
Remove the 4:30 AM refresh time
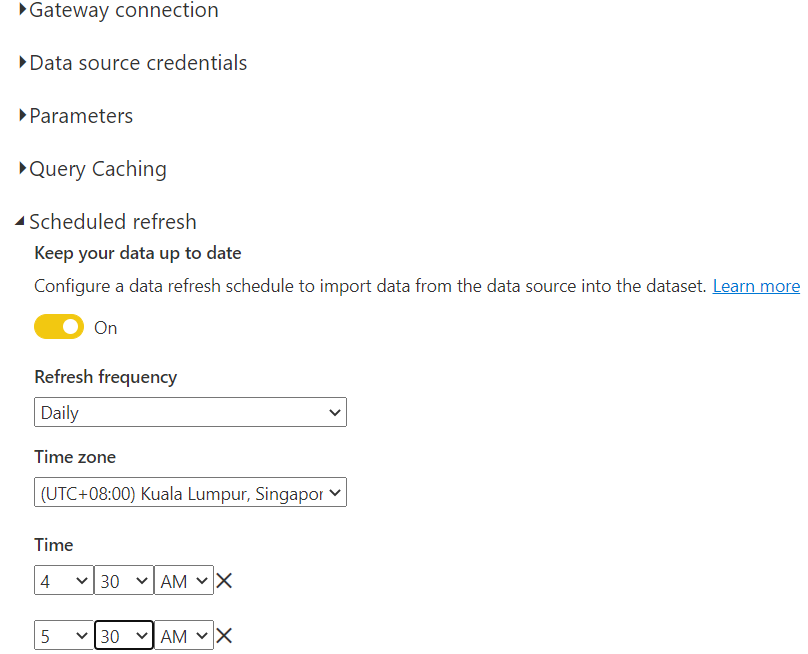point(224,581)
